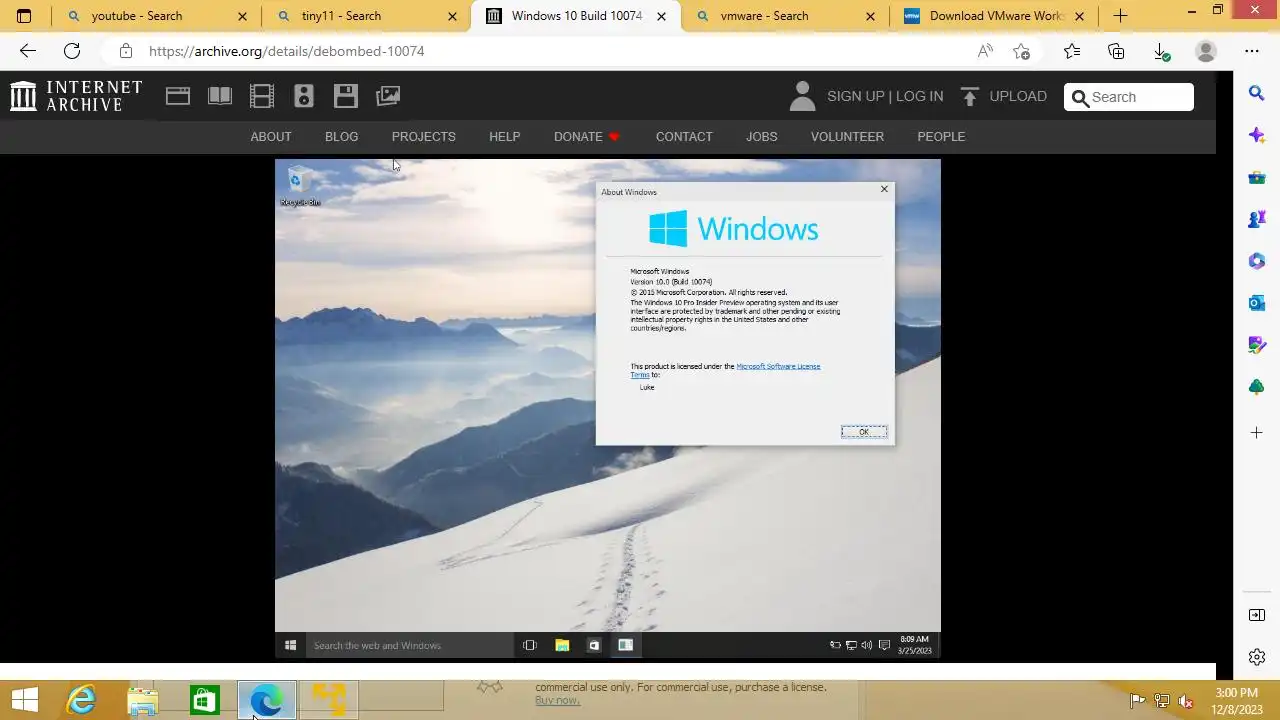This screenshot has height=720, width=1280.
Task: Click the Buy now link
Action: [x=557, y=700]
